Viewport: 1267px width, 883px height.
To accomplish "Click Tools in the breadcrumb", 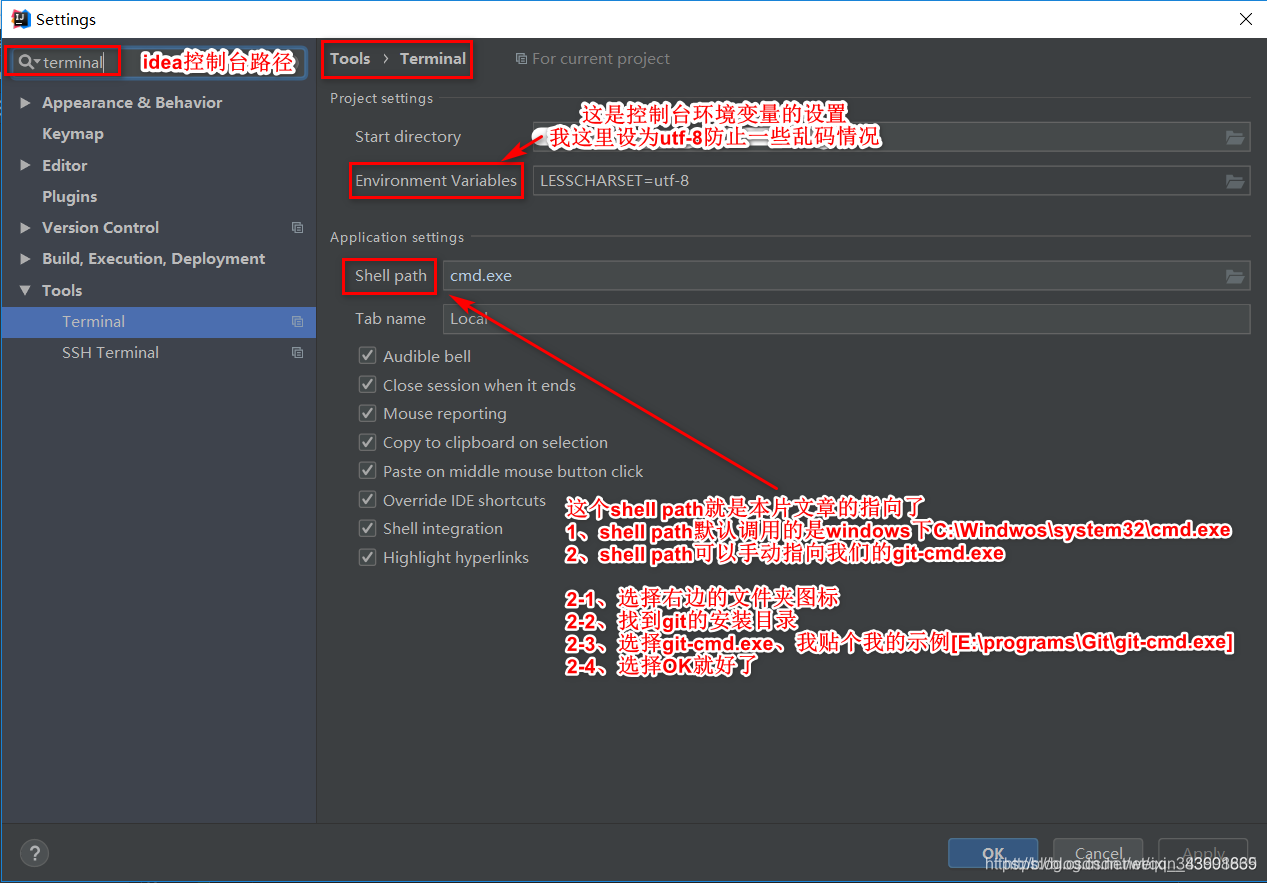I will coord(350,59).
